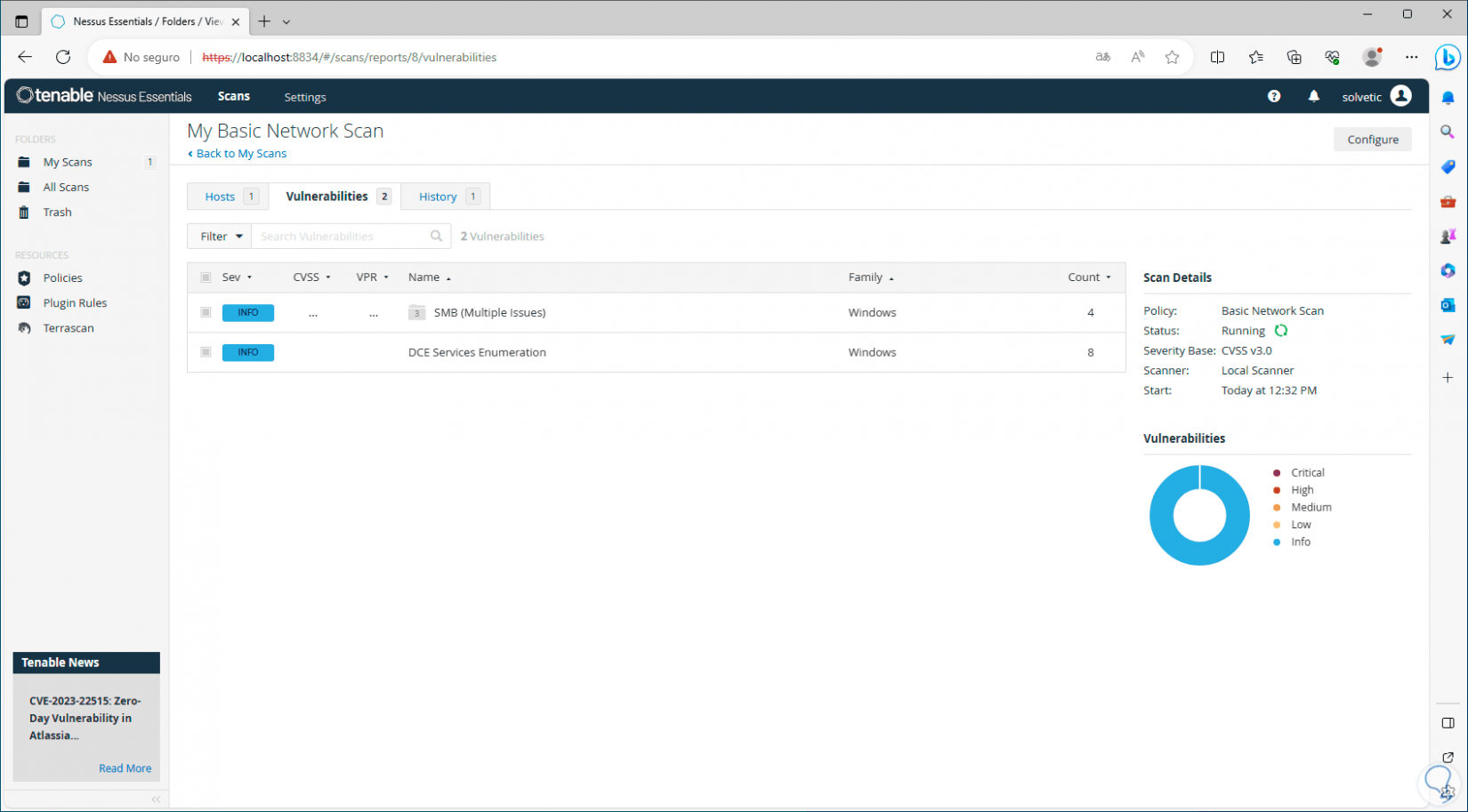Sort by the CVSS column header
This screenshot has height=812, width=1468.
click(x=311, y=277)
